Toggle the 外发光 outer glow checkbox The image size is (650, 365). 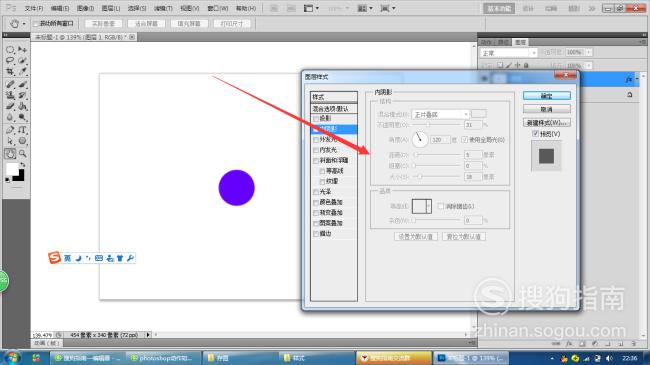(316, 140)
